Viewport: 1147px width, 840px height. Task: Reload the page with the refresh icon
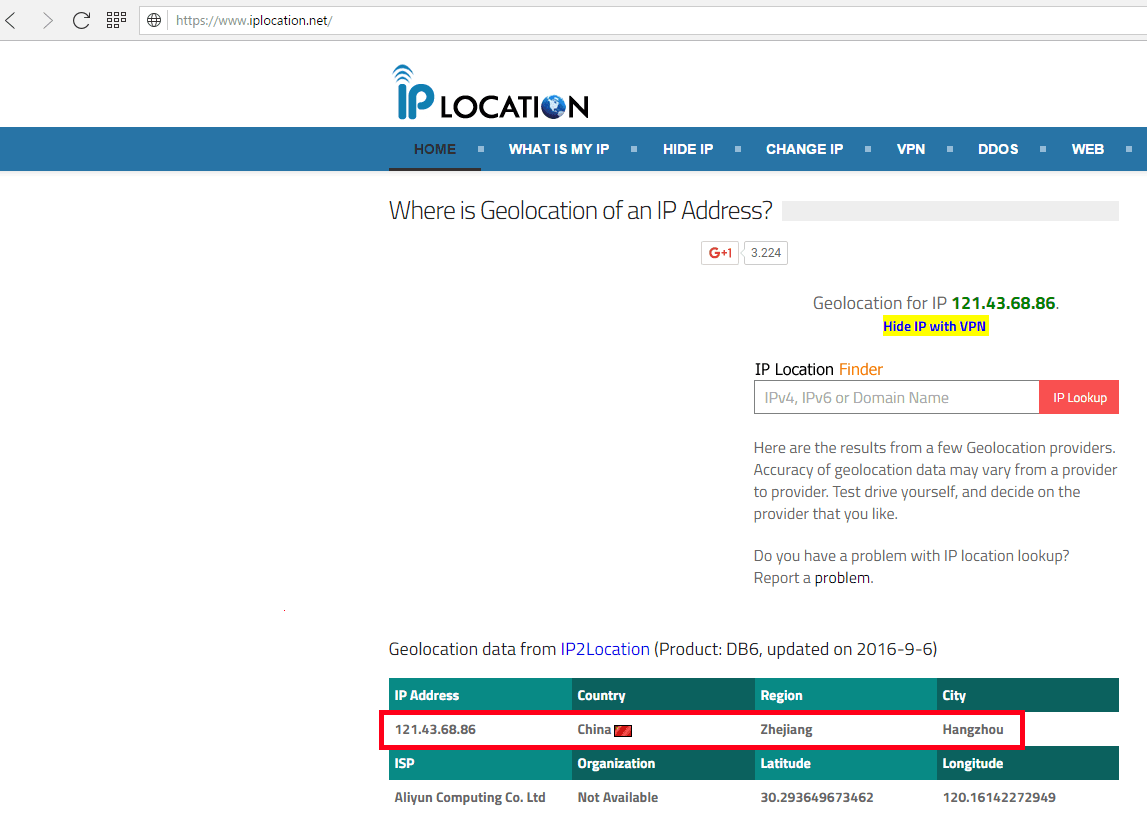tap(81, 20)
